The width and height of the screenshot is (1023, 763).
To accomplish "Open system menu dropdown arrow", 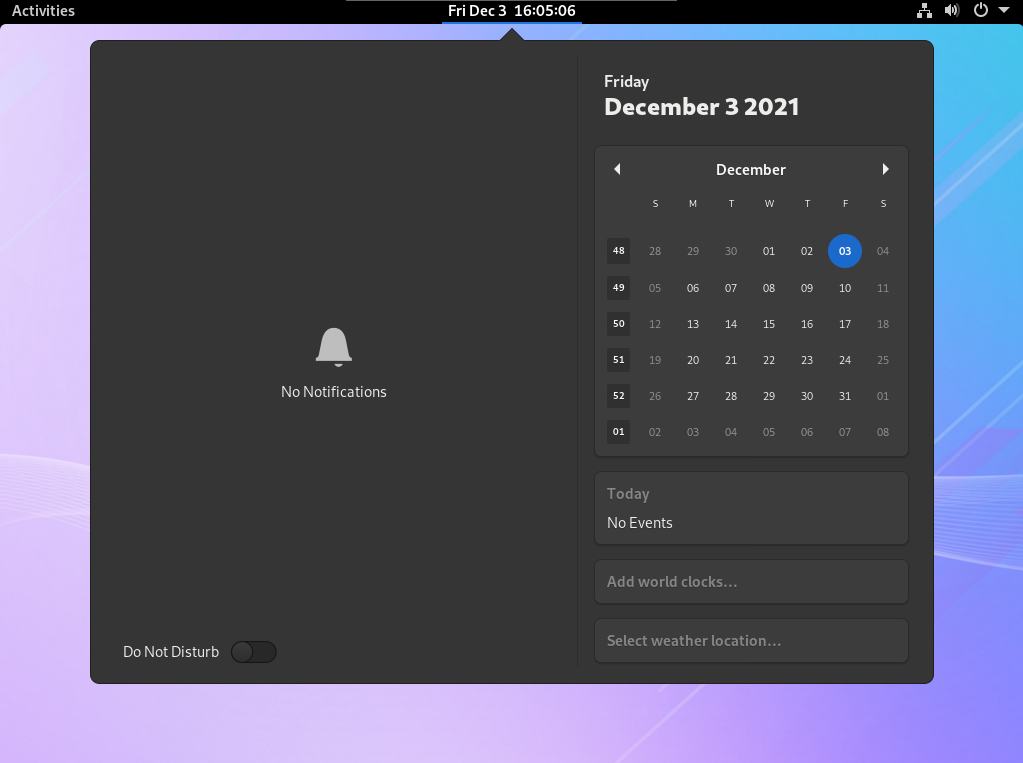I will [1004, 11].
